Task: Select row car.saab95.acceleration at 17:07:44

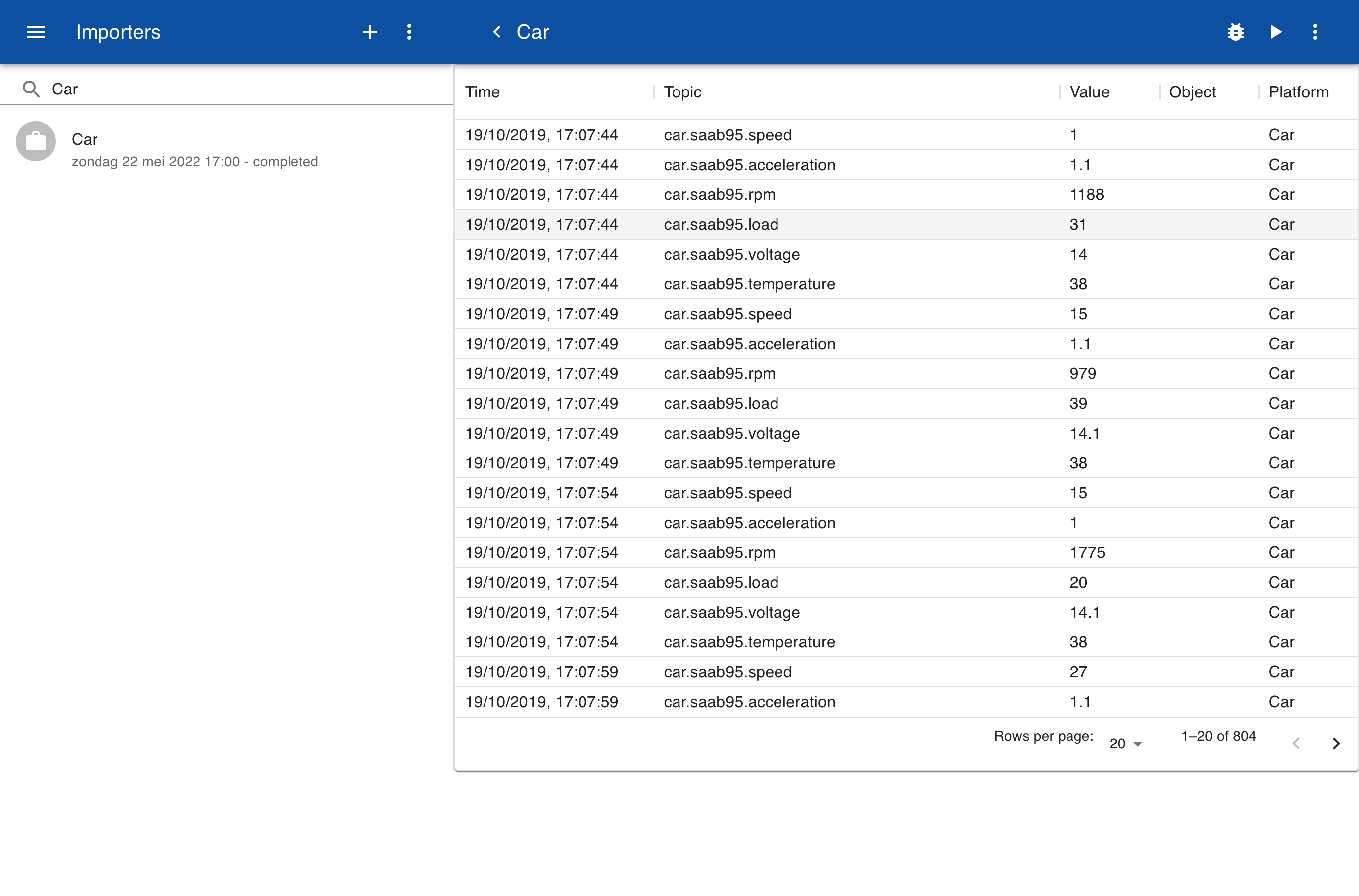Action: click(x=906, y=165)
